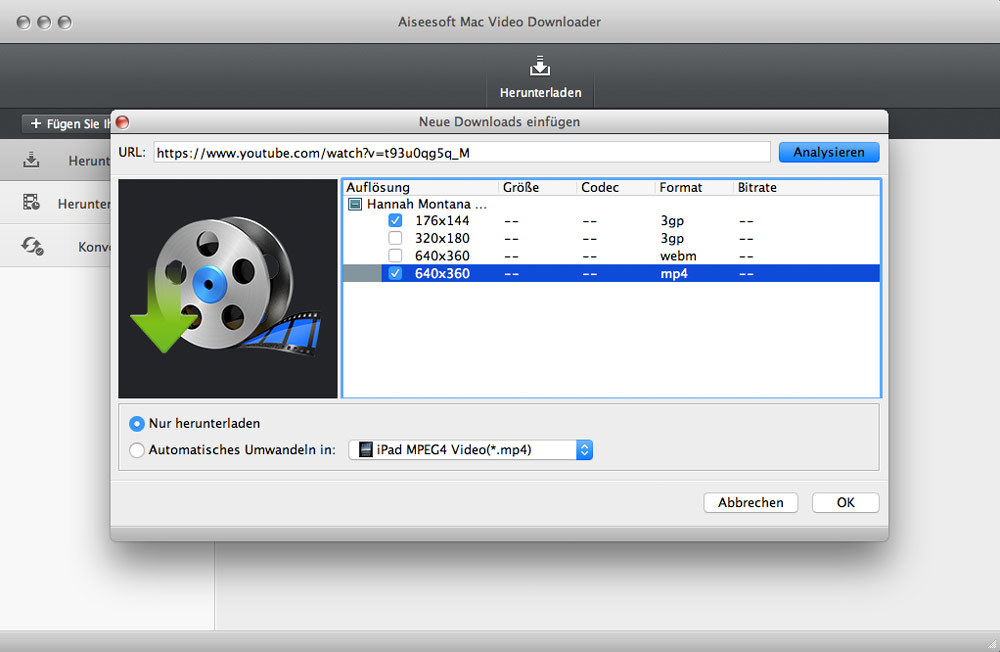1000x652 pixels.
Task: Click the mp4 format cell
Action: (673, 274)
